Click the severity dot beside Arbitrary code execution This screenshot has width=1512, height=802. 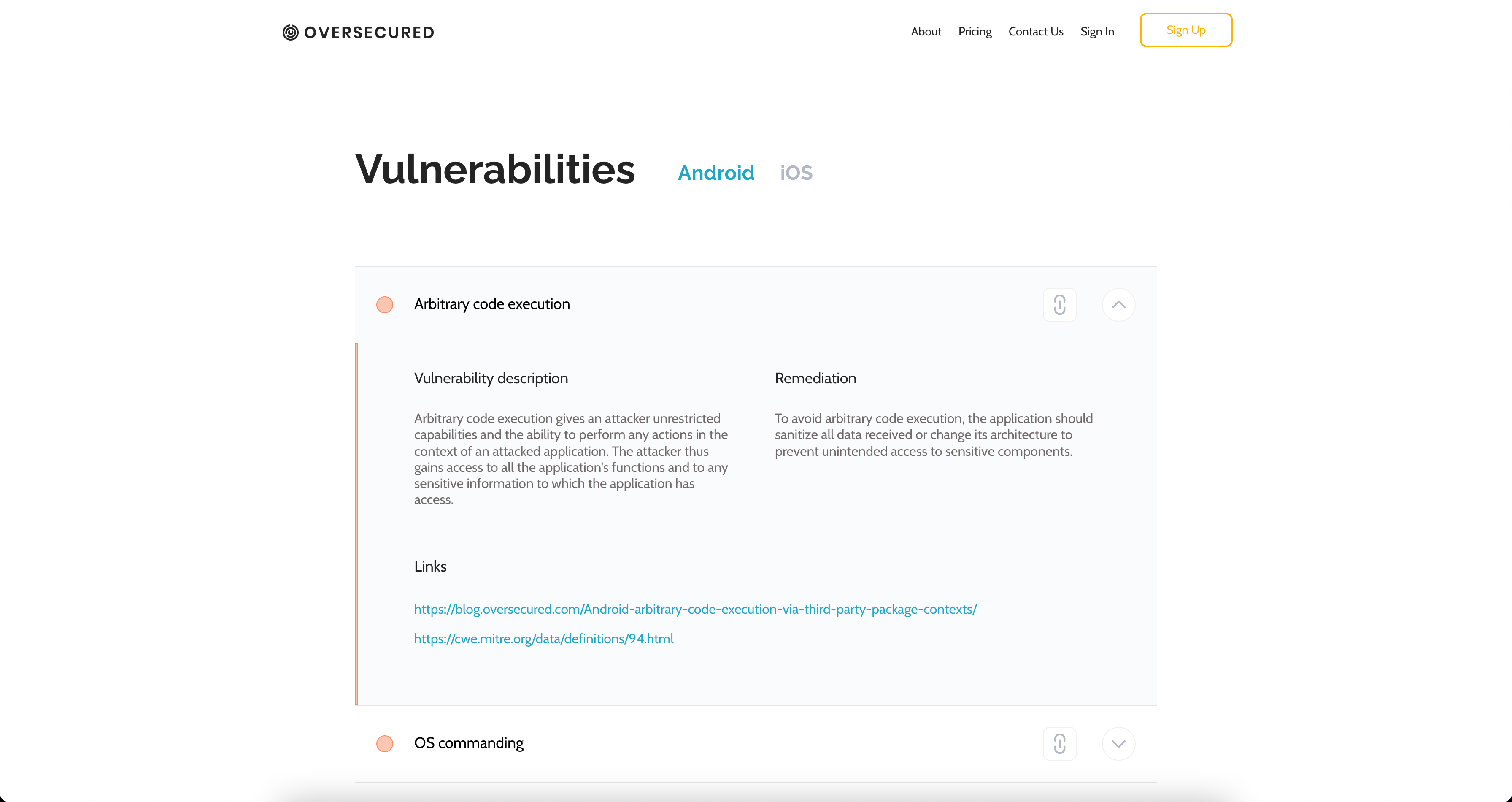[x=384, y=305]
